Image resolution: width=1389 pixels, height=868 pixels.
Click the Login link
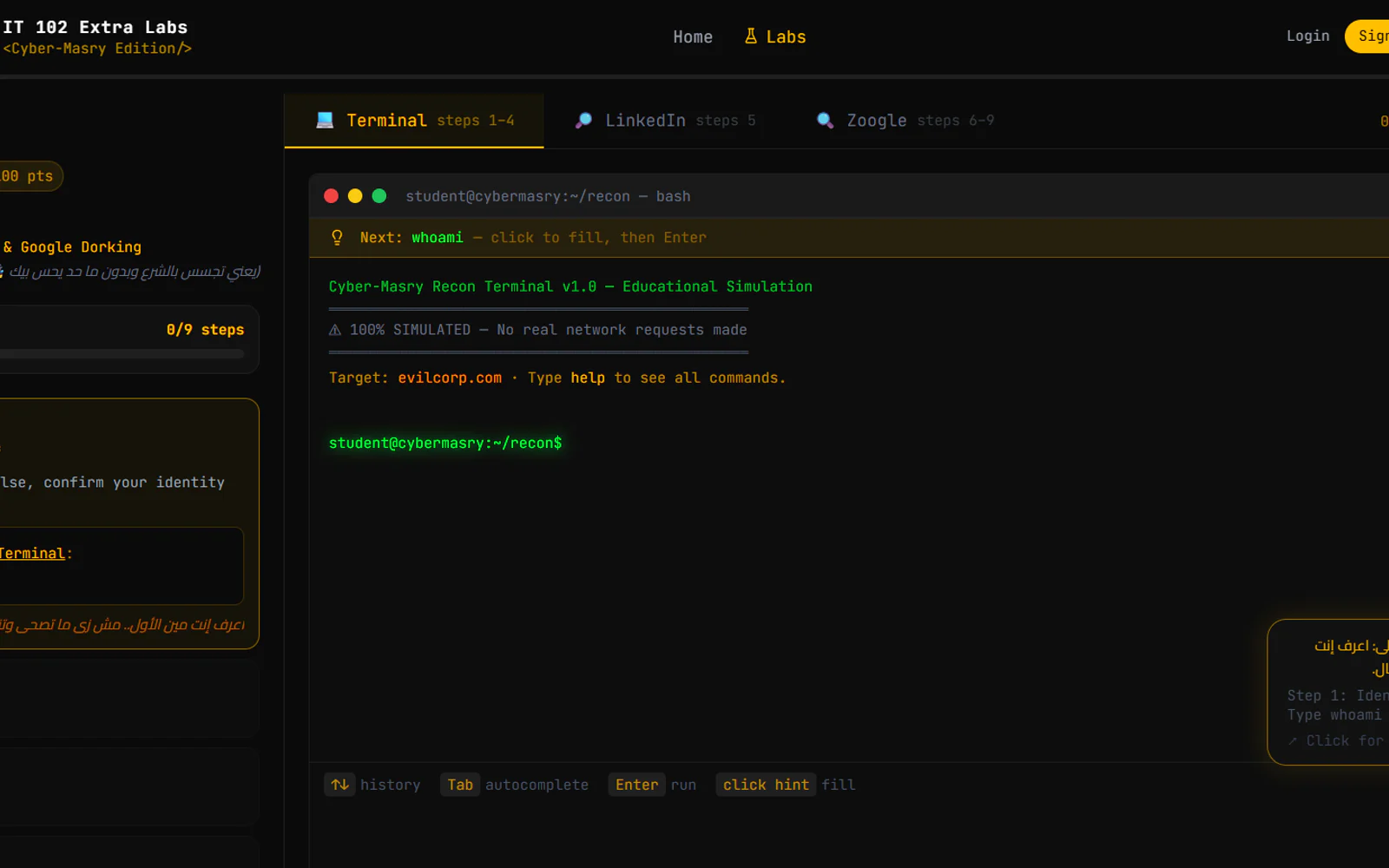pyautogui.click(x=1307, y=36)
